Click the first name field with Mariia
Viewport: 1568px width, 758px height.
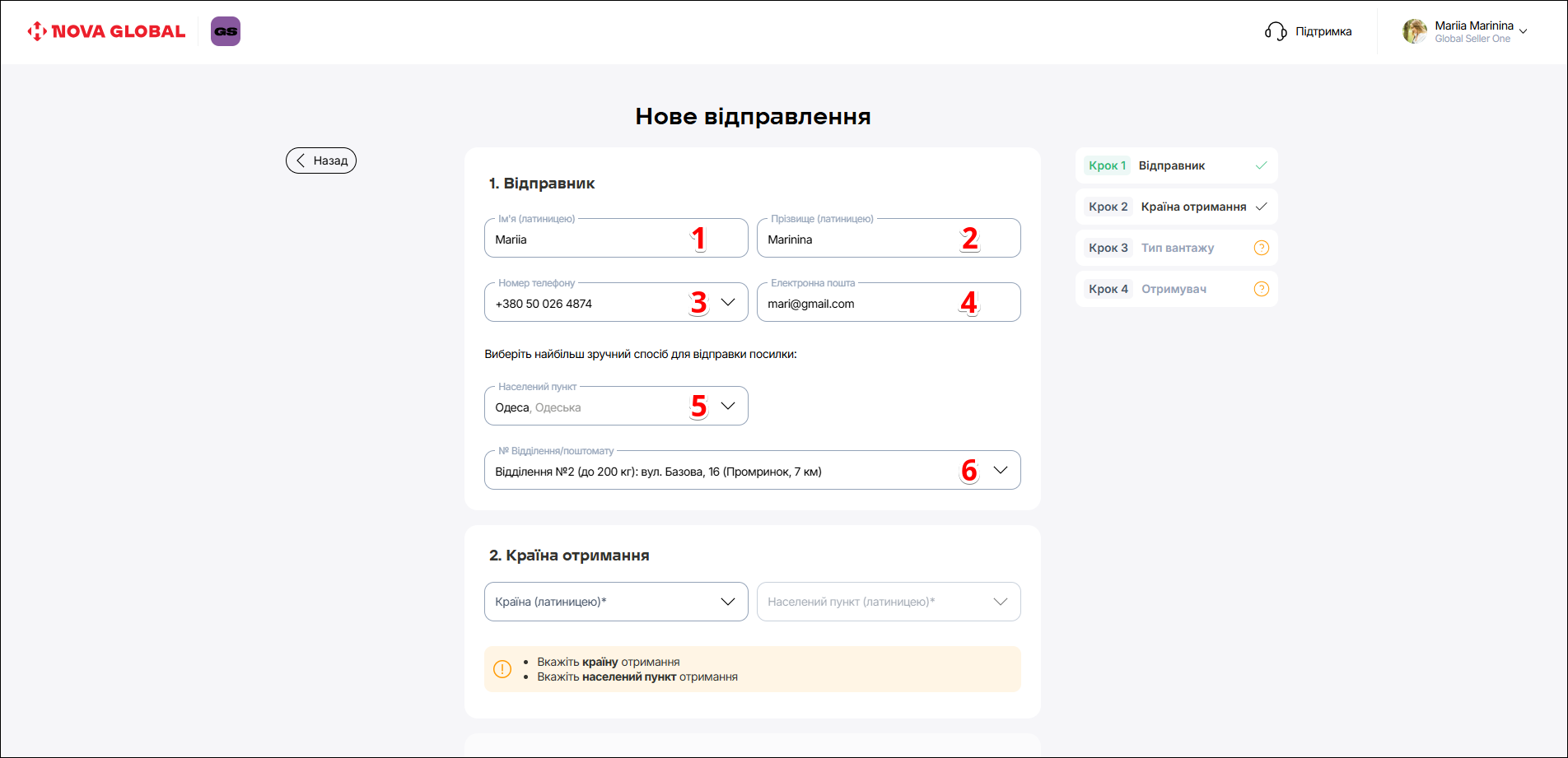(x=585, y=239)
